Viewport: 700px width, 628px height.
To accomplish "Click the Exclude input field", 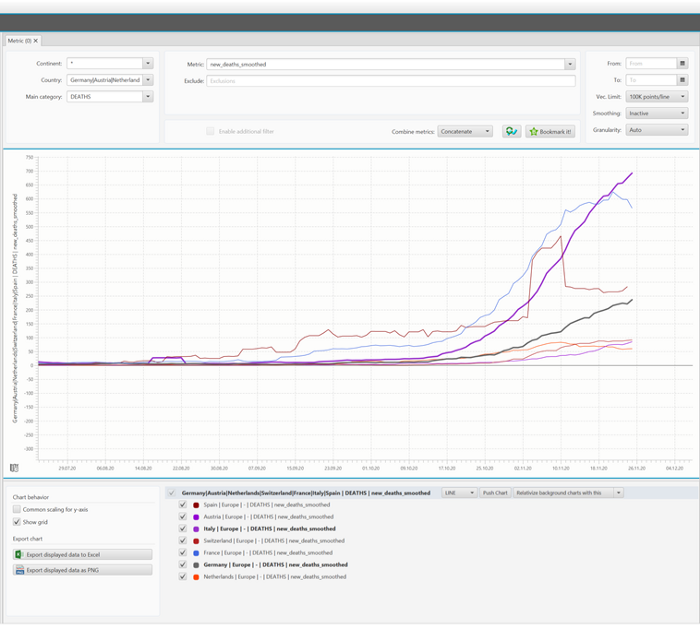I will pyautogui.click(x=390, y=81).
